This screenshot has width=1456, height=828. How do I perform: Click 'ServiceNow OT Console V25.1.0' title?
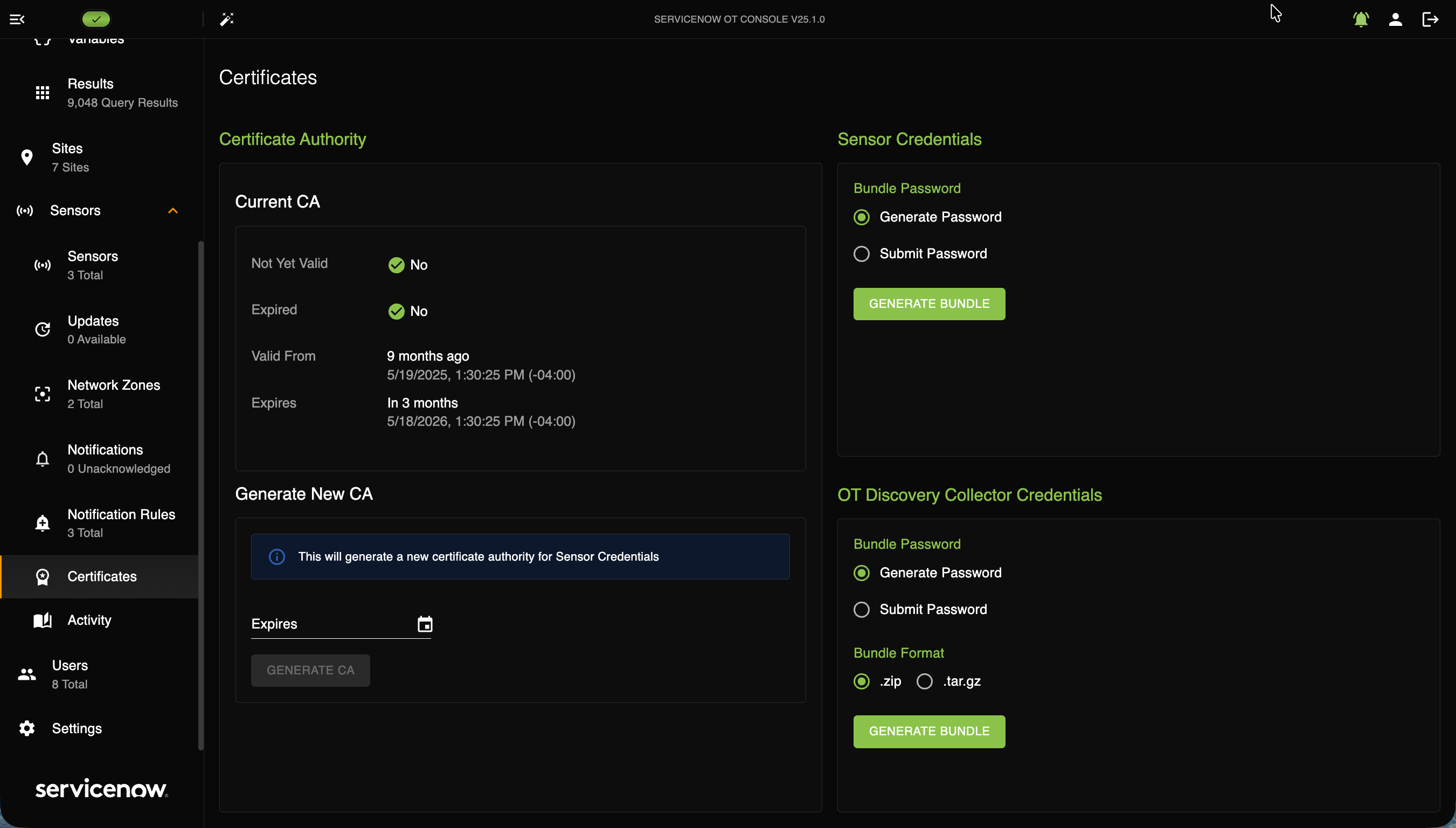pyautogui.click(x=739, y=19)
